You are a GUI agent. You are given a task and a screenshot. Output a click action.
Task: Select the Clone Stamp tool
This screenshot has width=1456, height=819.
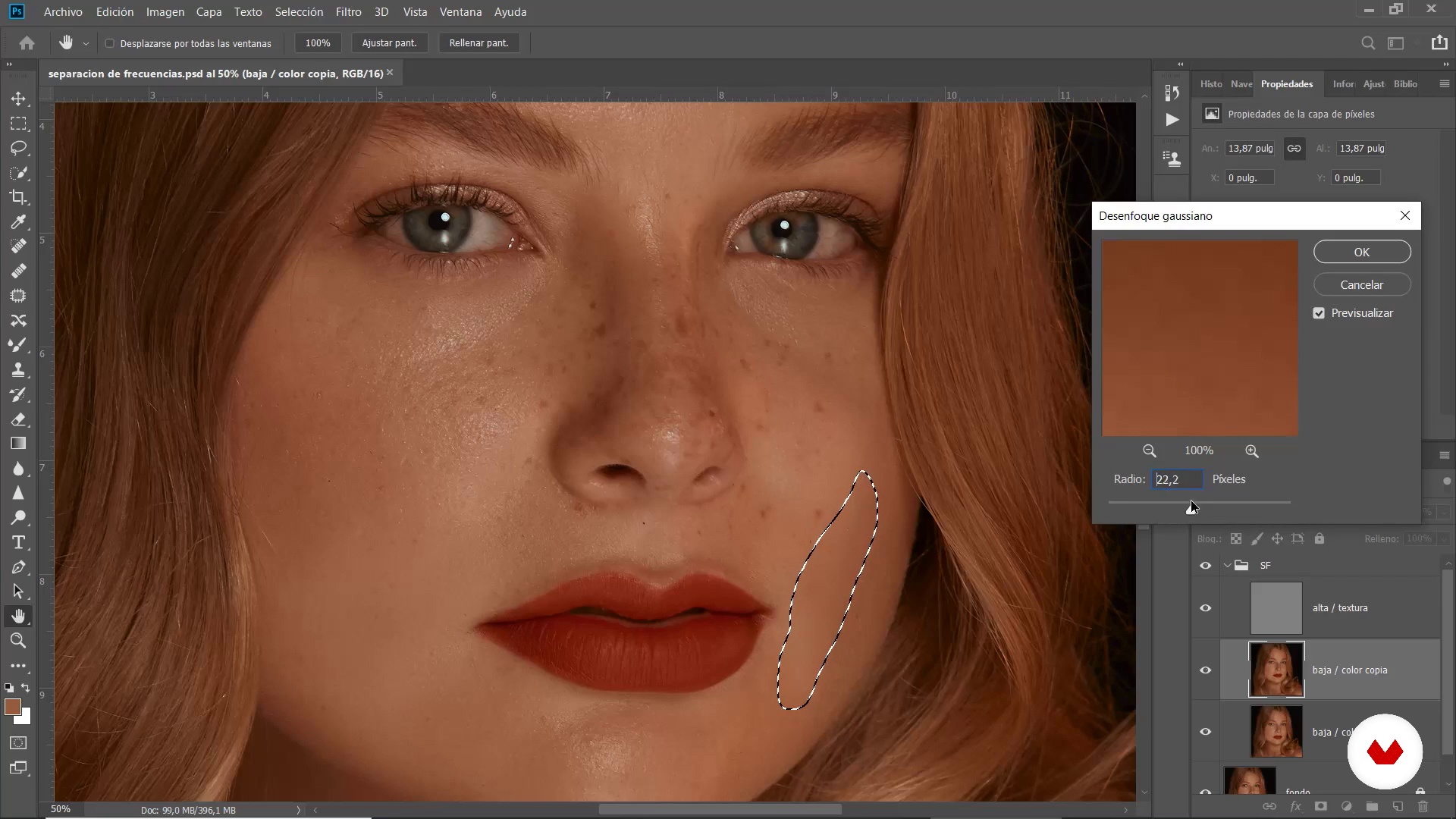click(x=18, y=370)
